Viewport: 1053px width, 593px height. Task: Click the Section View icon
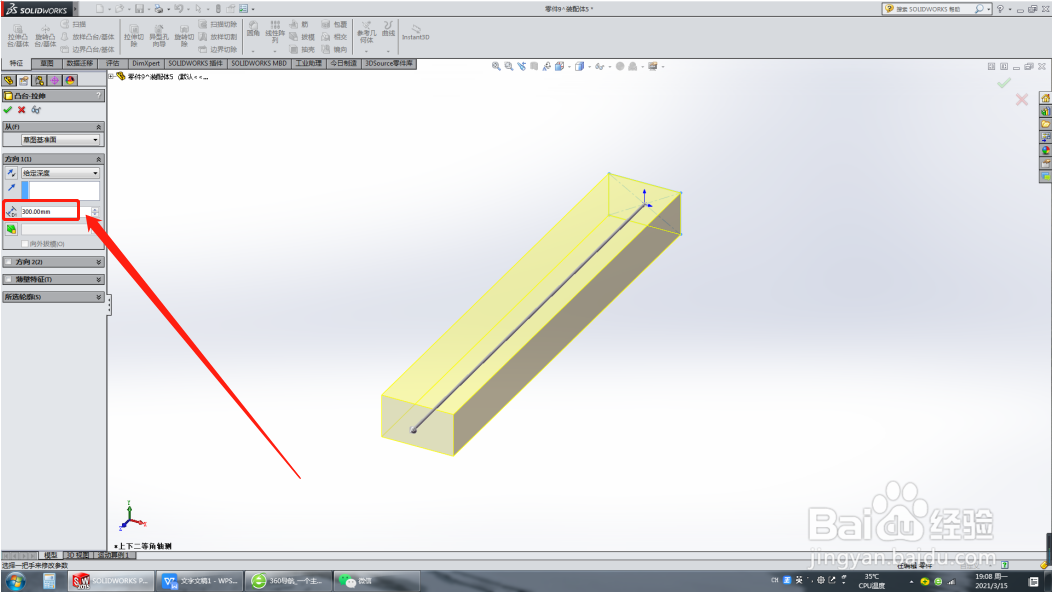pos(534,66)
